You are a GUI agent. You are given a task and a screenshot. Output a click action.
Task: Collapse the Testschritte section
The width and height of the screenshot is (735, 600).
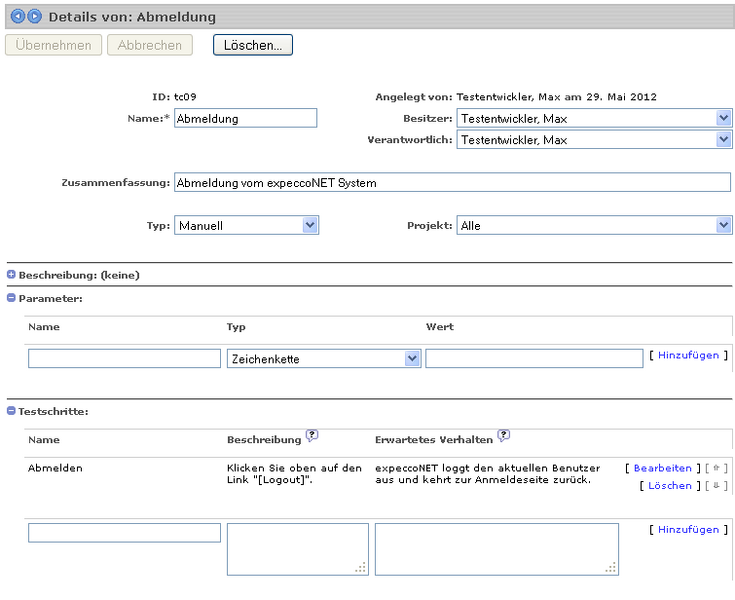coord(11,411)
